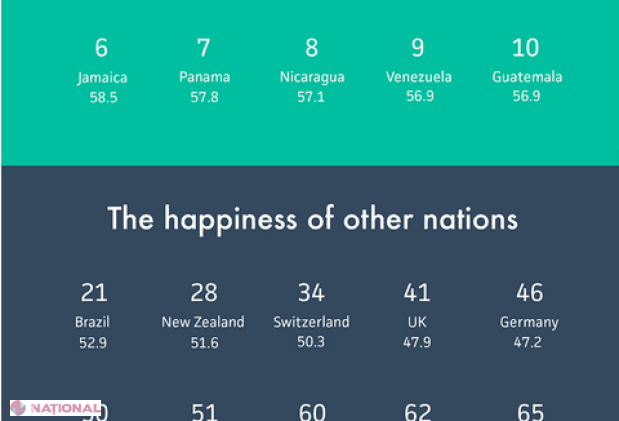Select Nicaragua ranked number 8
Image resolution: width=619 pixels, height=421 pixels.
tap(312, 71)
